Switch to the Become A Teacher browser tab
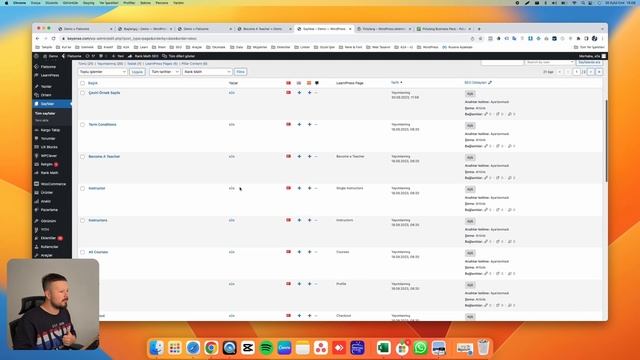This screenshot has width=640, height=360. click(x=264, y=29)
